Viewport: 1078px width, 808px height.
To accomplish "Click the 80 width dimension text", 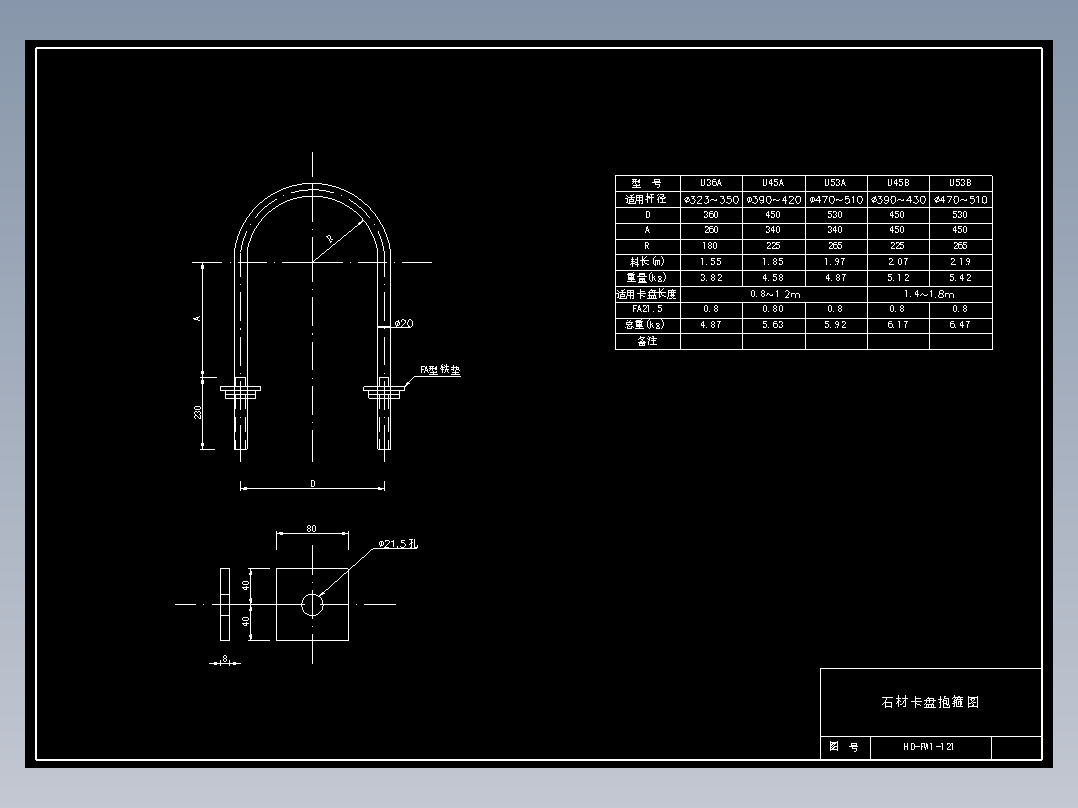I will [x=311, y=529].
